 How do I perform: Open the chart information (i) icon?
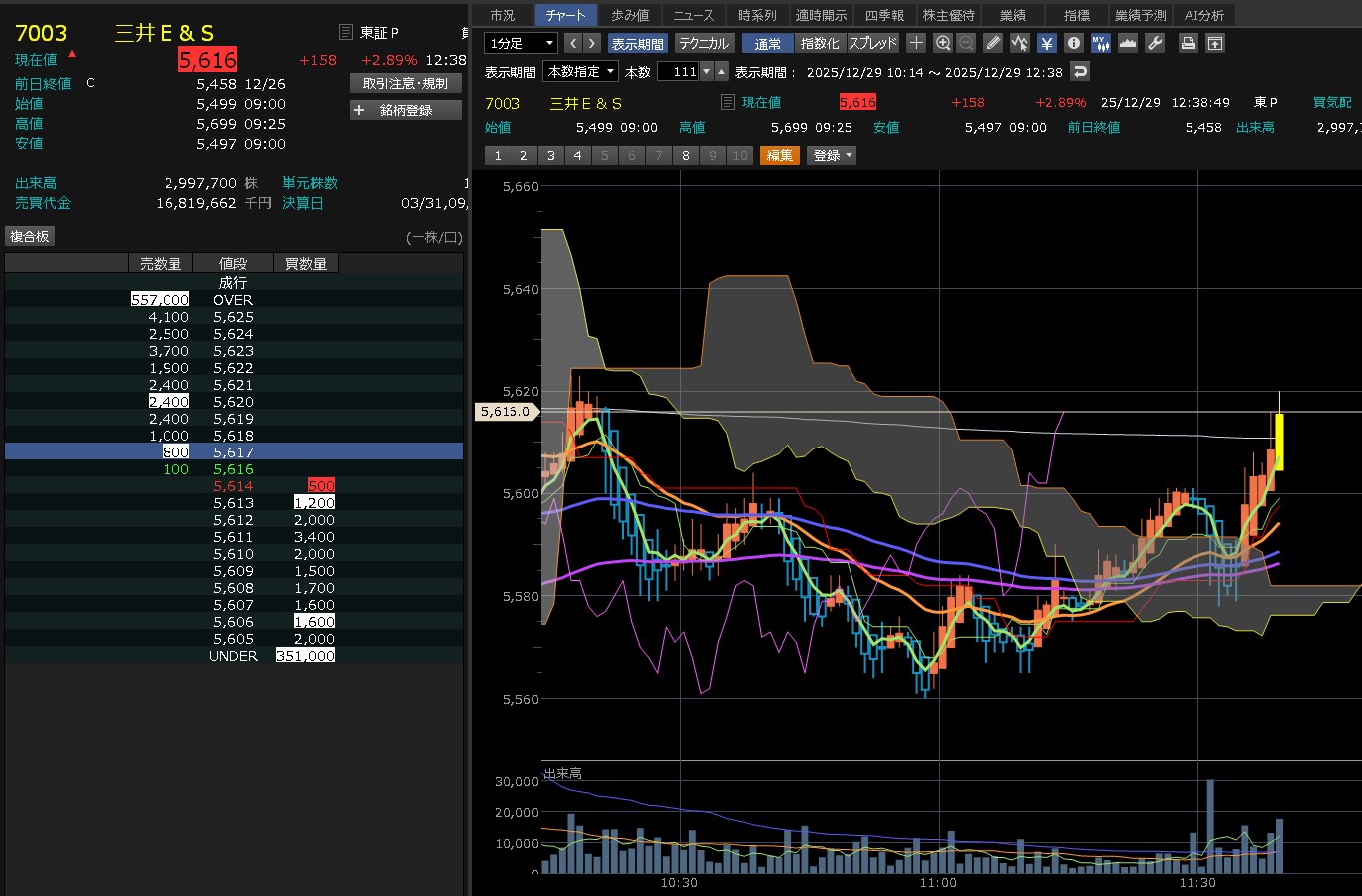click(1073, 43)
